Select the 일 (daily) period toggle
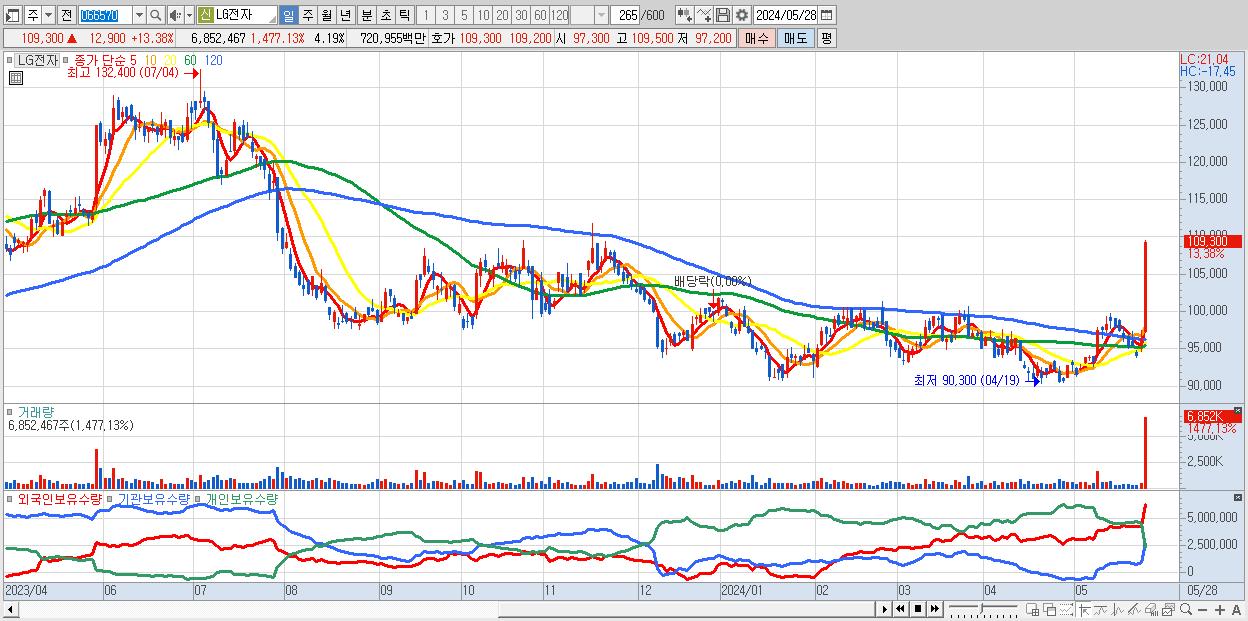The width and height of the screenshot is (1248, 621). coord(288,15)
